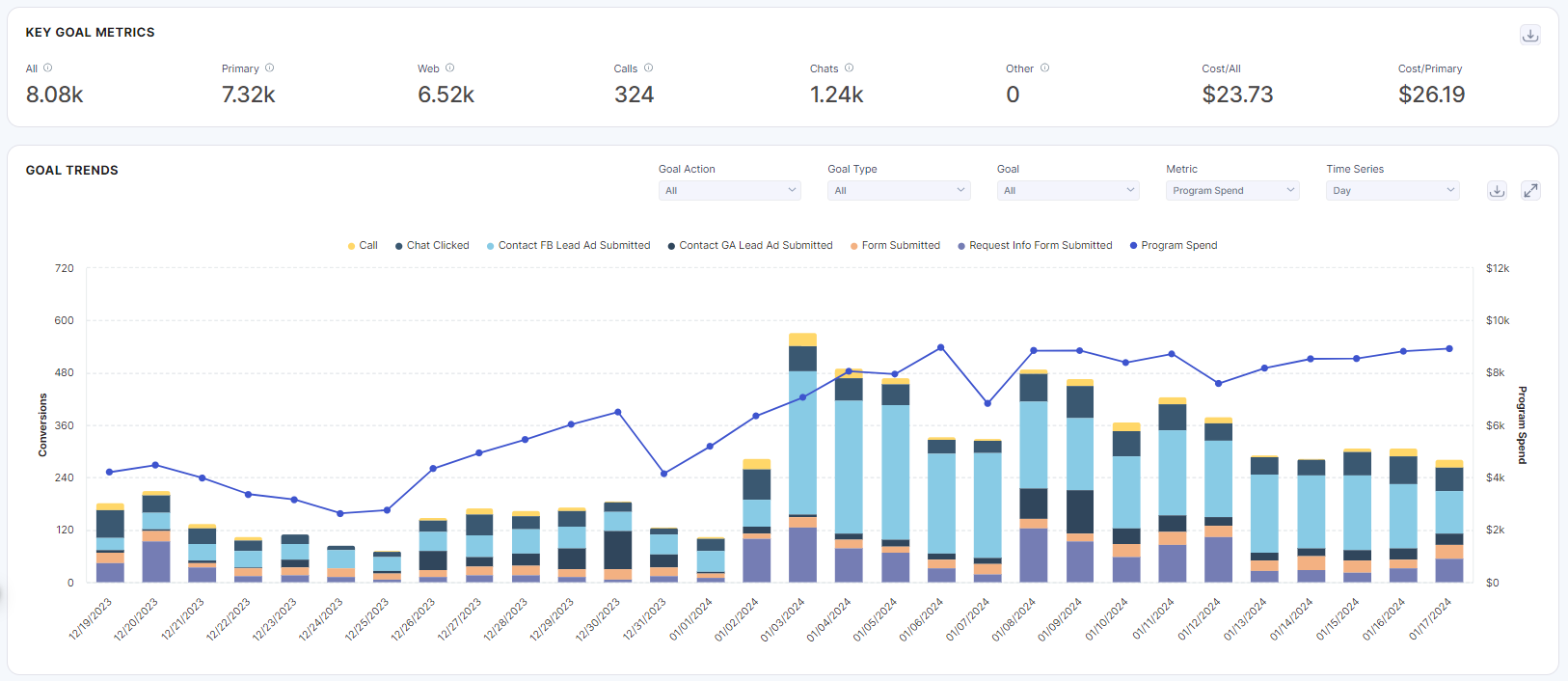1568x681 pixels.
Task: Open the Goal Action dropdown
Action: point(730,191)
